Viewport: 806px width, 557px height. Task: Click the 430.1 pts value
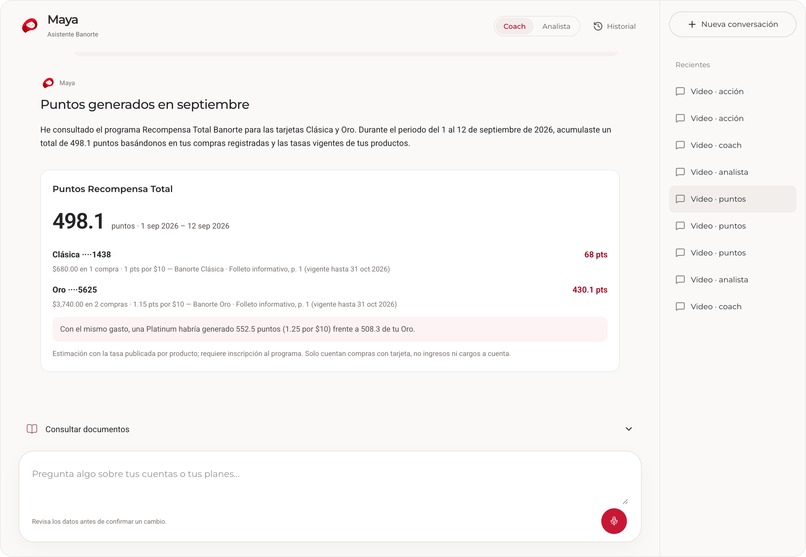(x=590, y=290)
